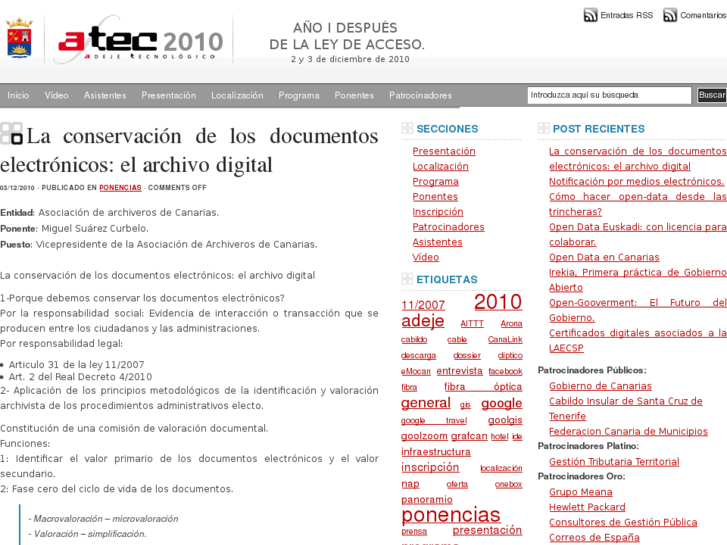Select the cabildo tag
The width and height of the screenshot is (727, 545).
[x=414, y=340]
